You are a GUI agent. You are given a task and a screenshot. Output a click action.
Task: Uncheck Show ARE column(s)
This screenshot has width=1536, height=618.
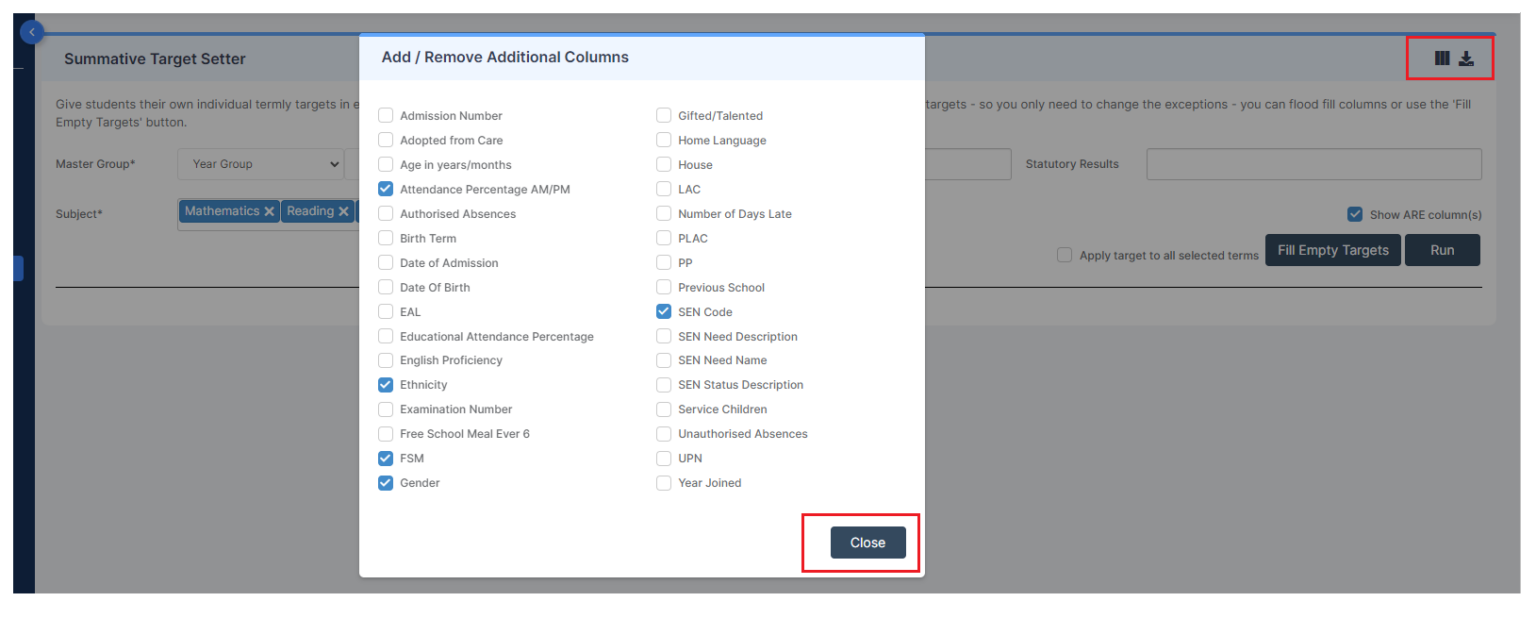[1355, 214]
